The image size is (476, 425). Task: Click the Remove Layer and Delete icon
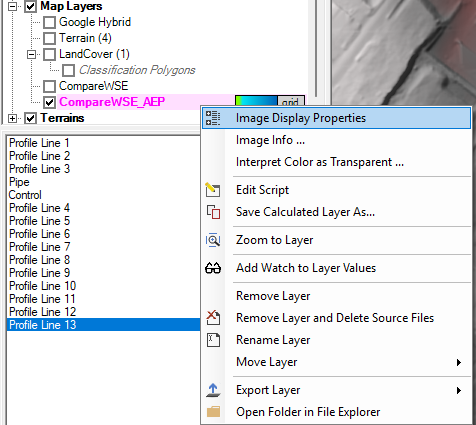coord(213,318)
